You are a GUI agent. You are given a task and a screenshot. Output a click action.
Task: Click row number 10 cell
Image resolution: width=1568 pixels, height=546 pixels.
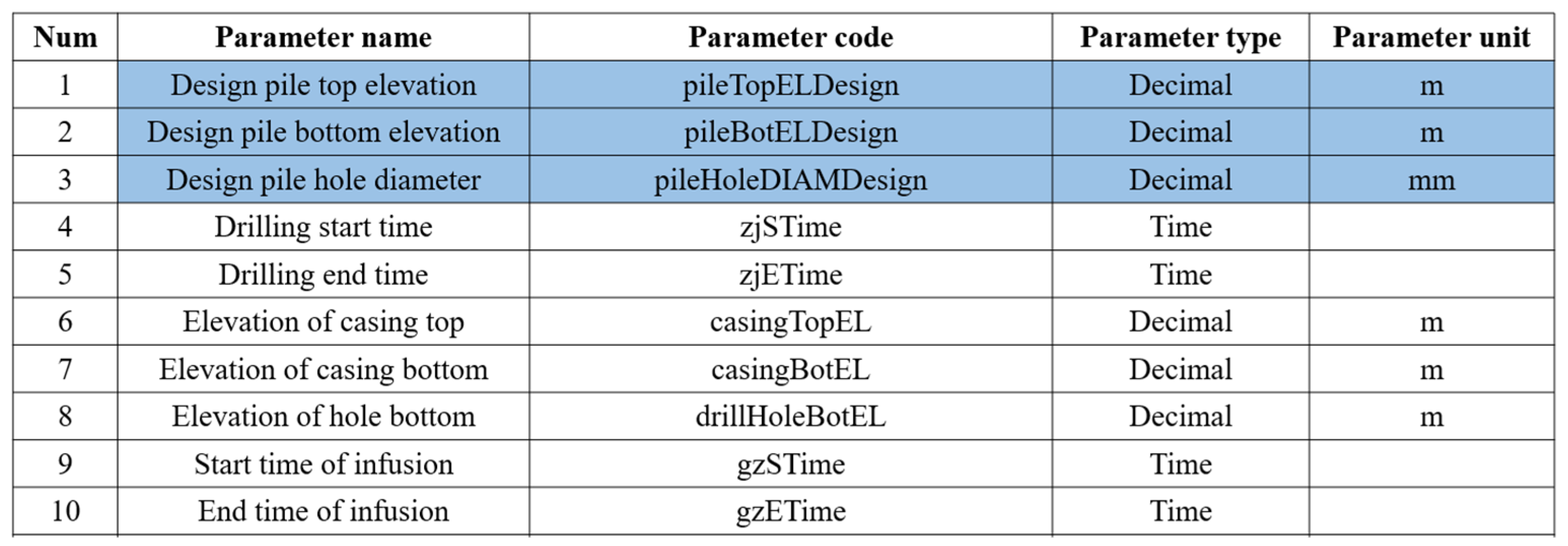click(65, 511)
